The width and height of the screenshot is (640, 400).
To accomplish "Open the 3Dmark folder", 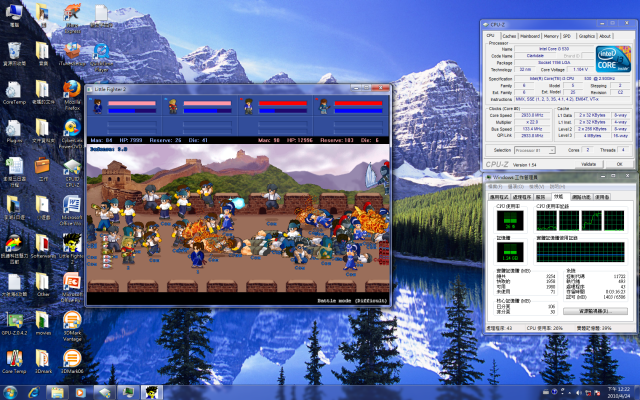I will coord(43,361).
